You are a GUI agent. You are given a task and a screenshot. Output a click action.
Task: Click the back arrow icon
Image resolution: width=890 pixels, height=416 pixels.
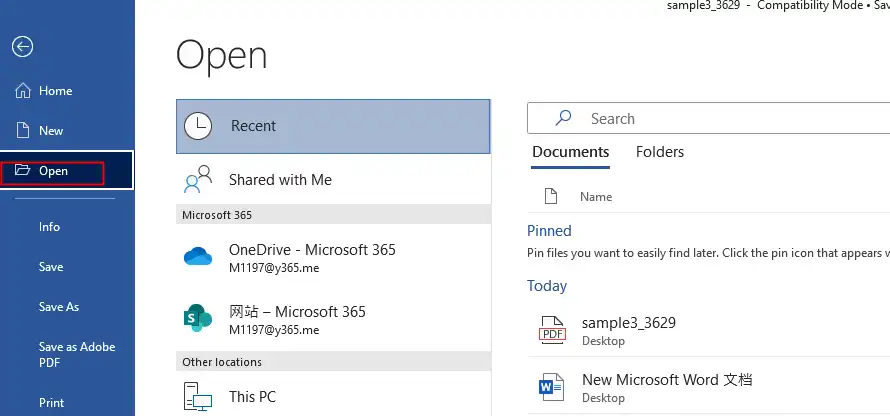pyautogui.click(x=23, y=47)
